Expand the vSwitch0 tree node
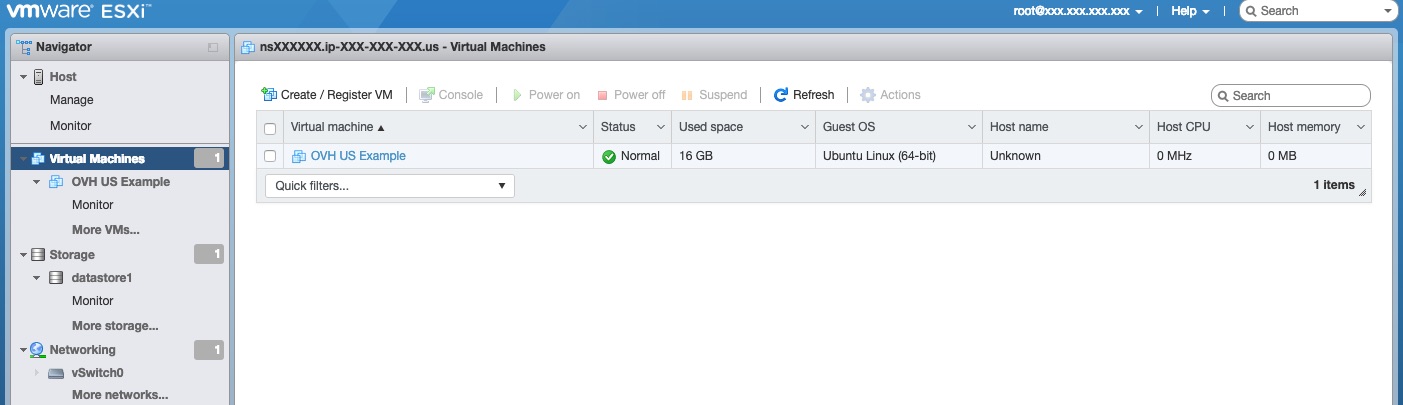 tap(36, 373)
